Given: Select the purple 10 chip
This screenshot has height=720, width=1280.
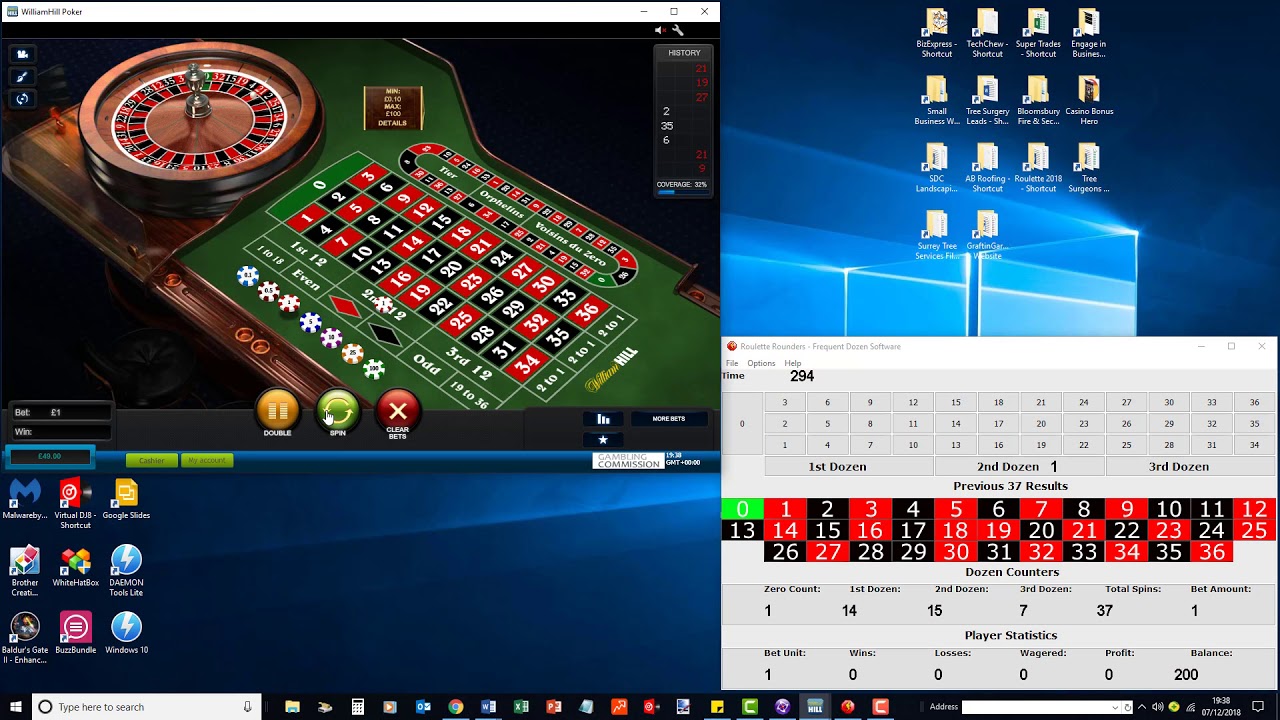Looking at the screenshot, I should [x=331, y=339].
